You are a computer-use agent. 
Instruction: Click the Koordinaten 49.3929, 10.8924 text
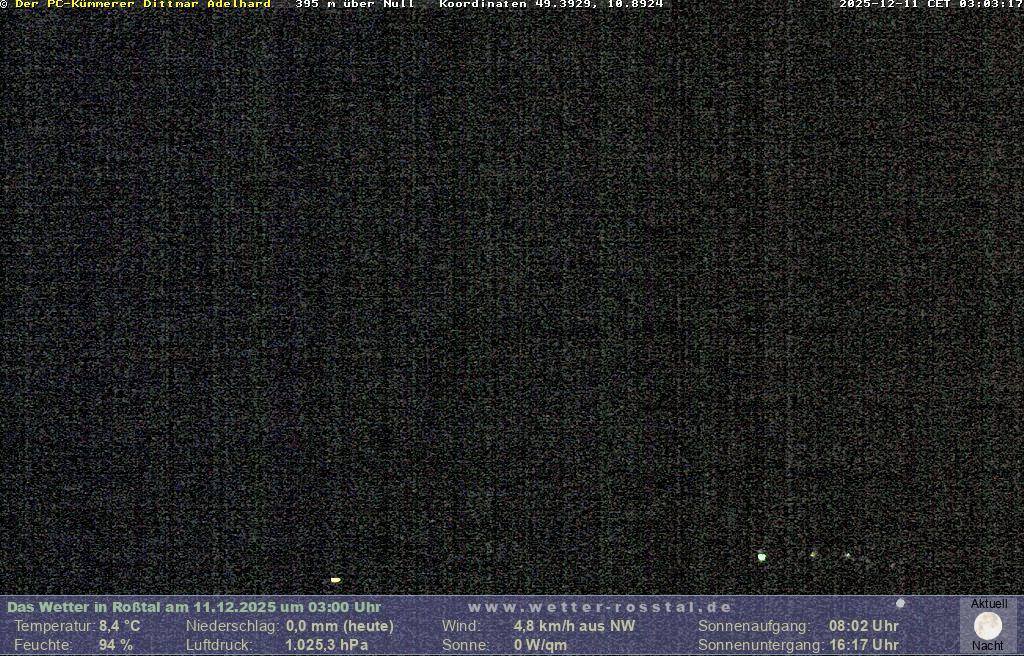(x=551, y=4)
